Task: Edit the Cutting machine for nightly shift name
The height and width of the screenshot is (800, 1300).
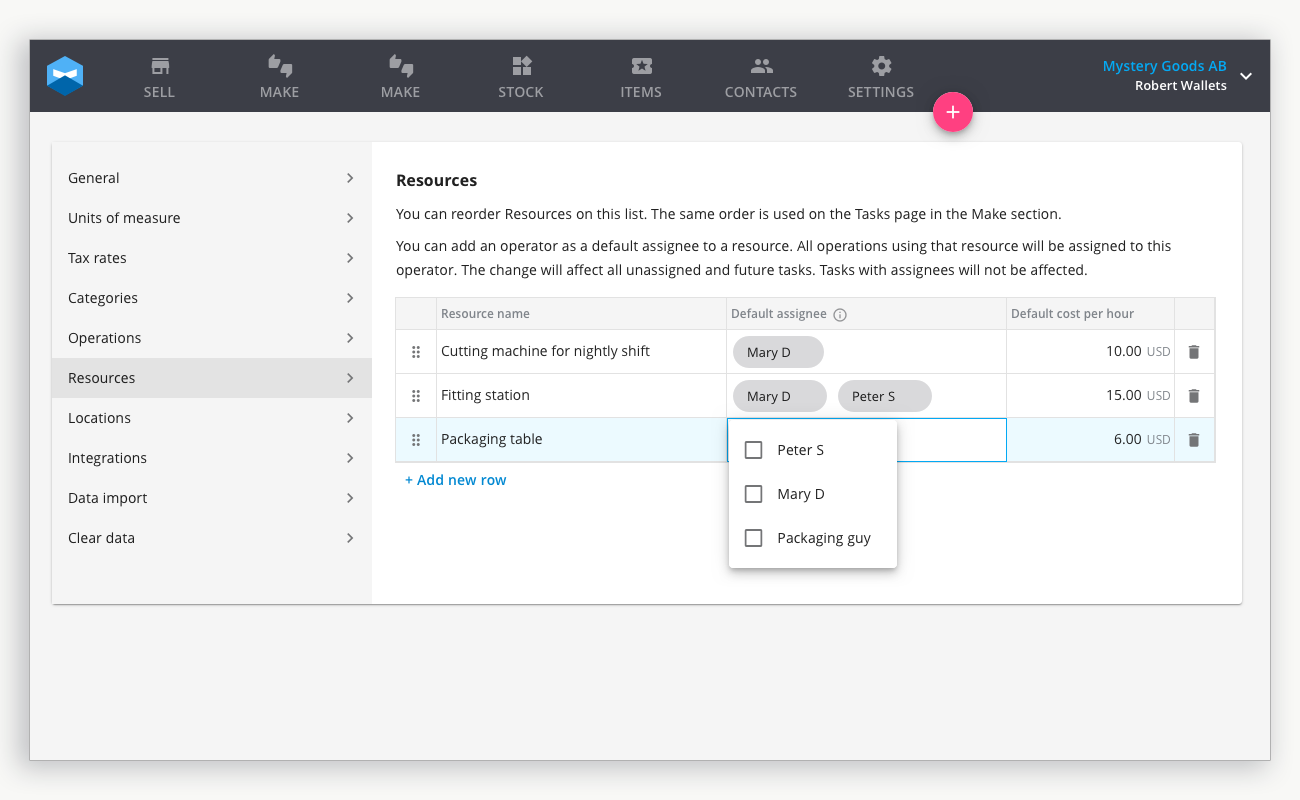Action: click(x=581, y=352)
